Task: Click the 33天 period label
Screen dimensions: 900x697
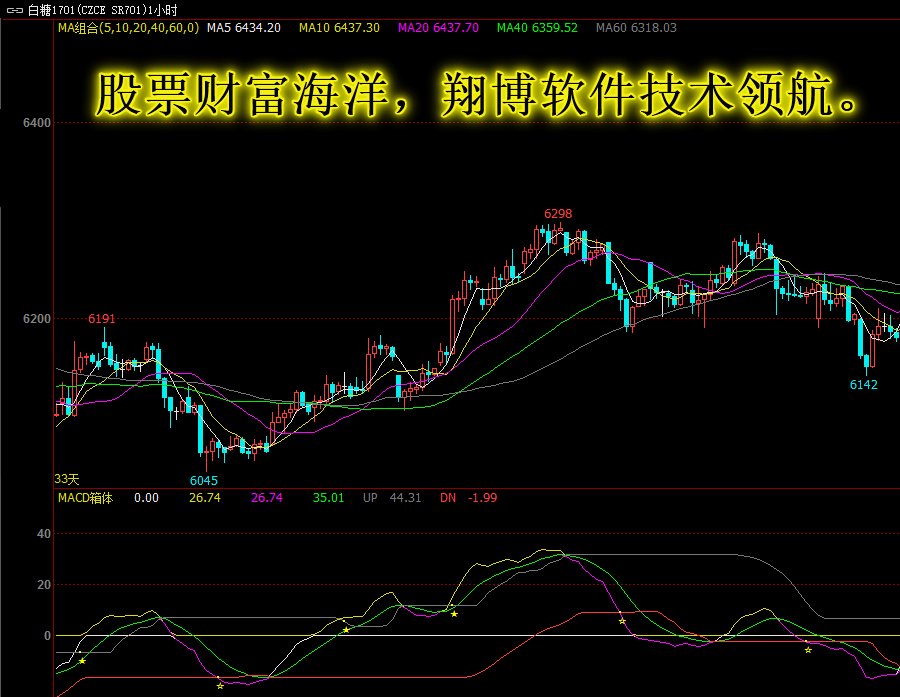Action: tap(67, 479)
